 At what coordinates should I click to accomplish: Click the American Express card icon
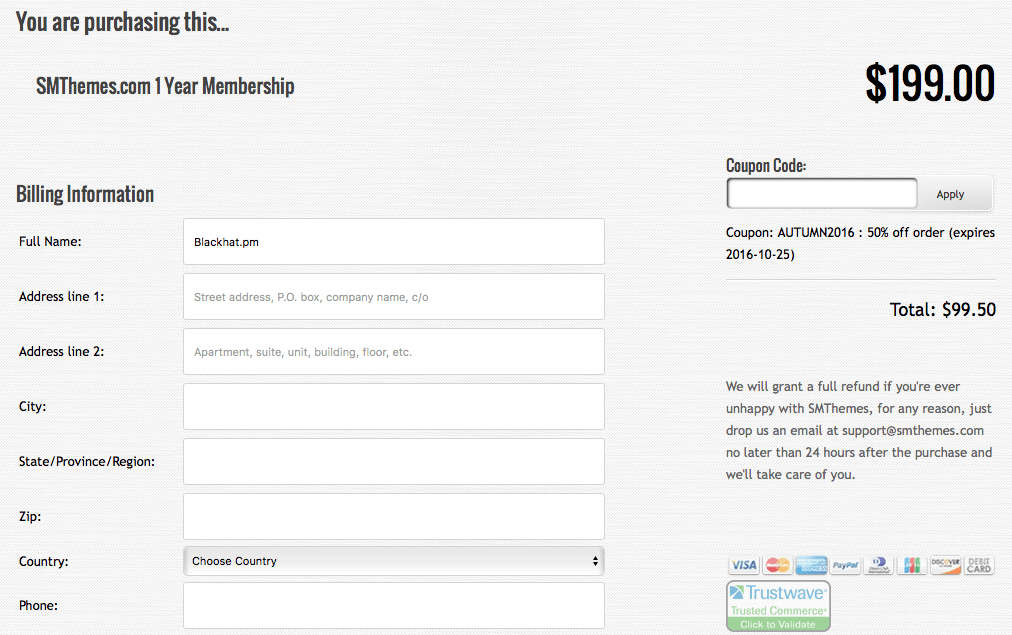click(x=811, y=565)
